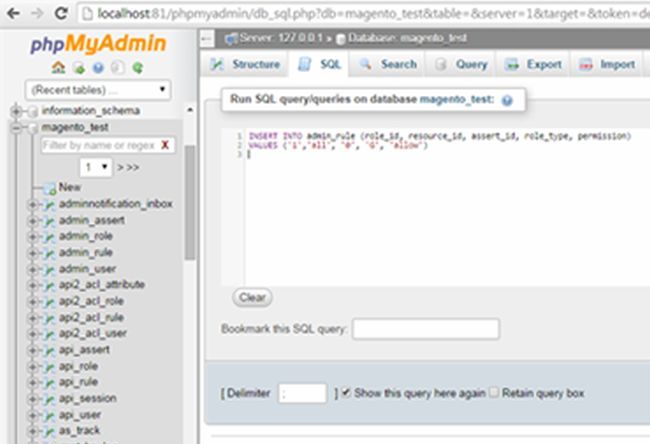Expand the api_rule table node
The height and width of the screenshot is (444, 650).
click(x=32, y=382)
